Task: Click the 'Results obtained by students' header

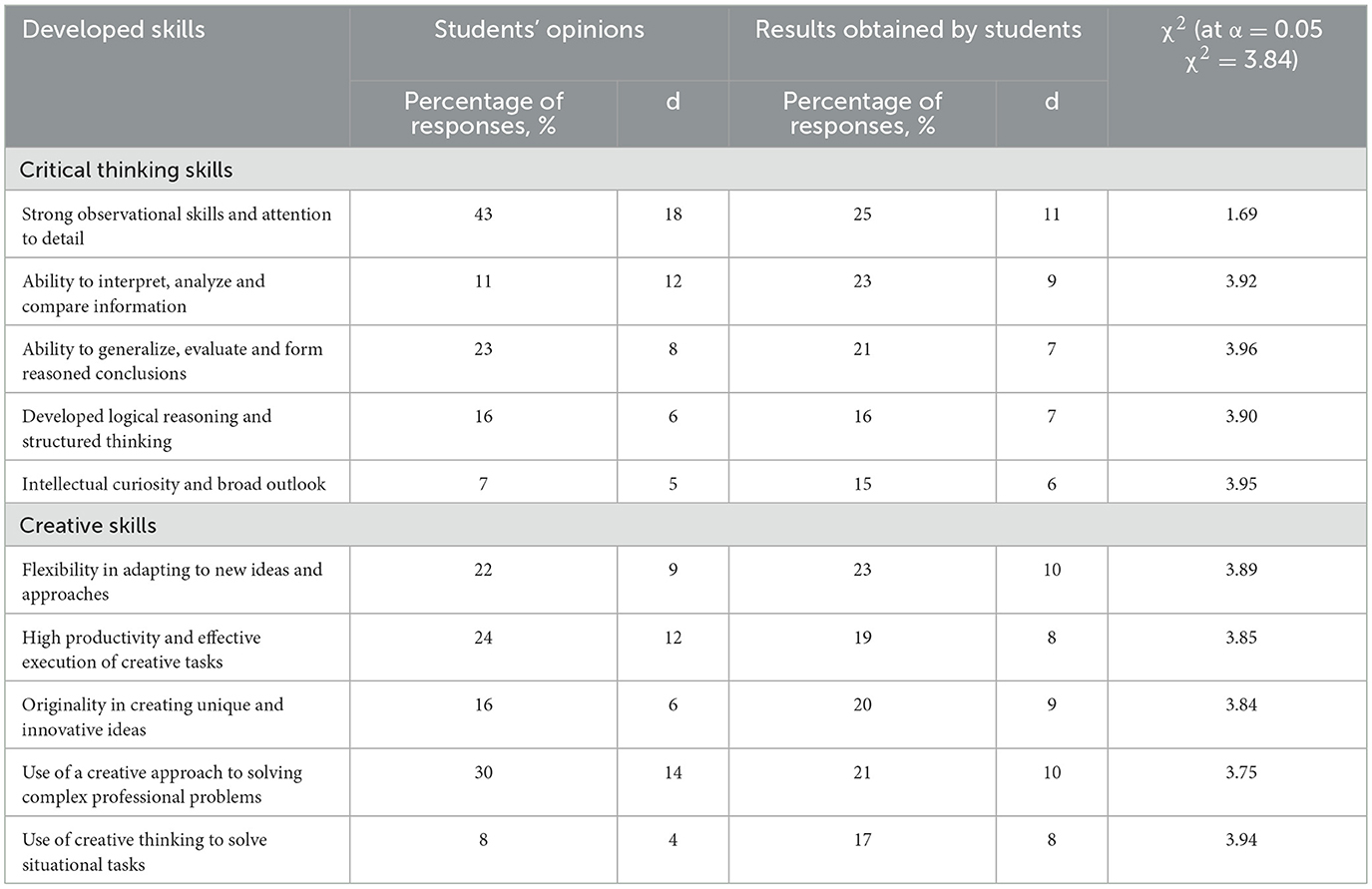Action: 918,30
